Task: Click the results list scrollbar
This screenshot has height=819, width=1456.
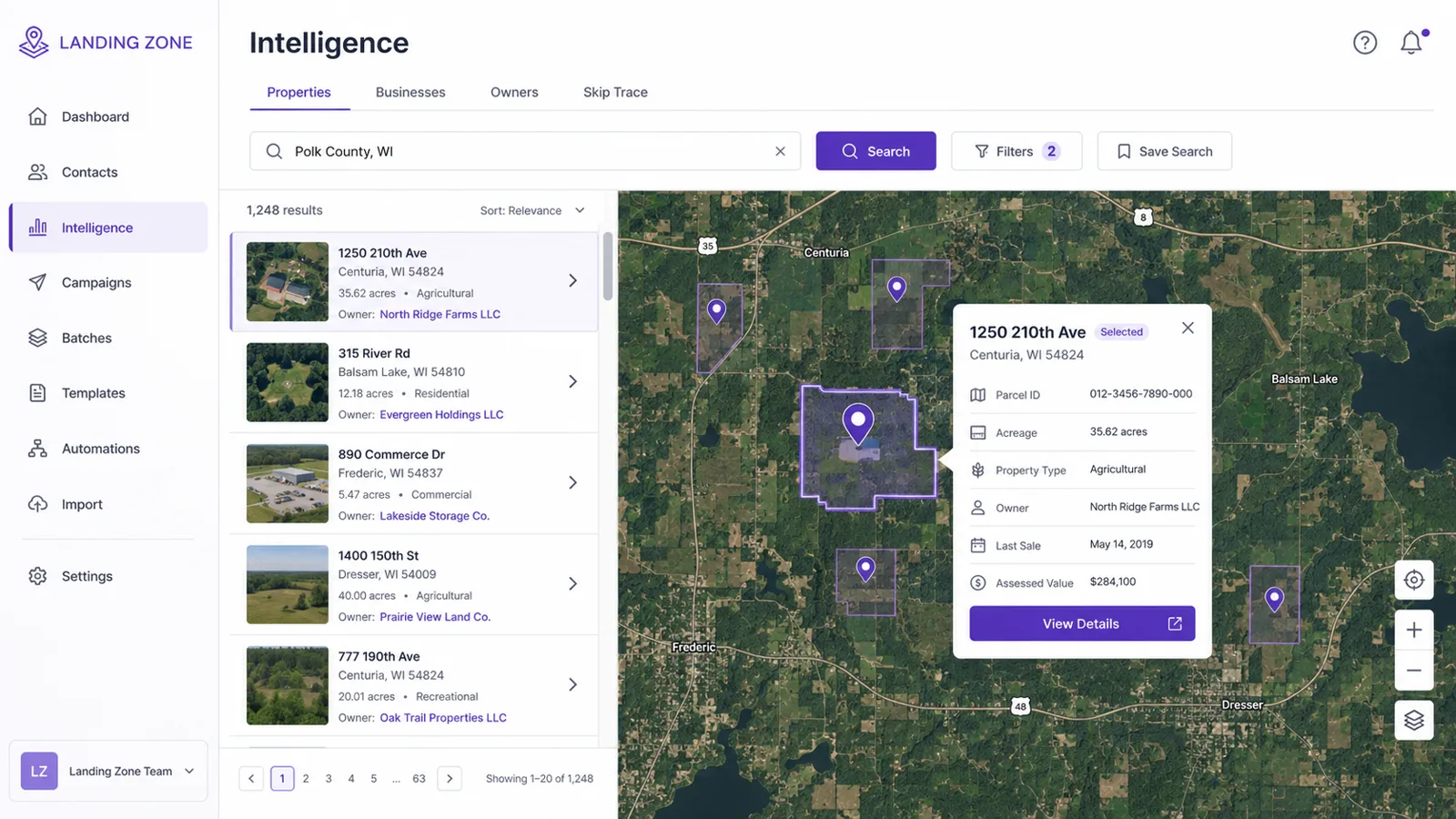Action: (x=608, y=266)
